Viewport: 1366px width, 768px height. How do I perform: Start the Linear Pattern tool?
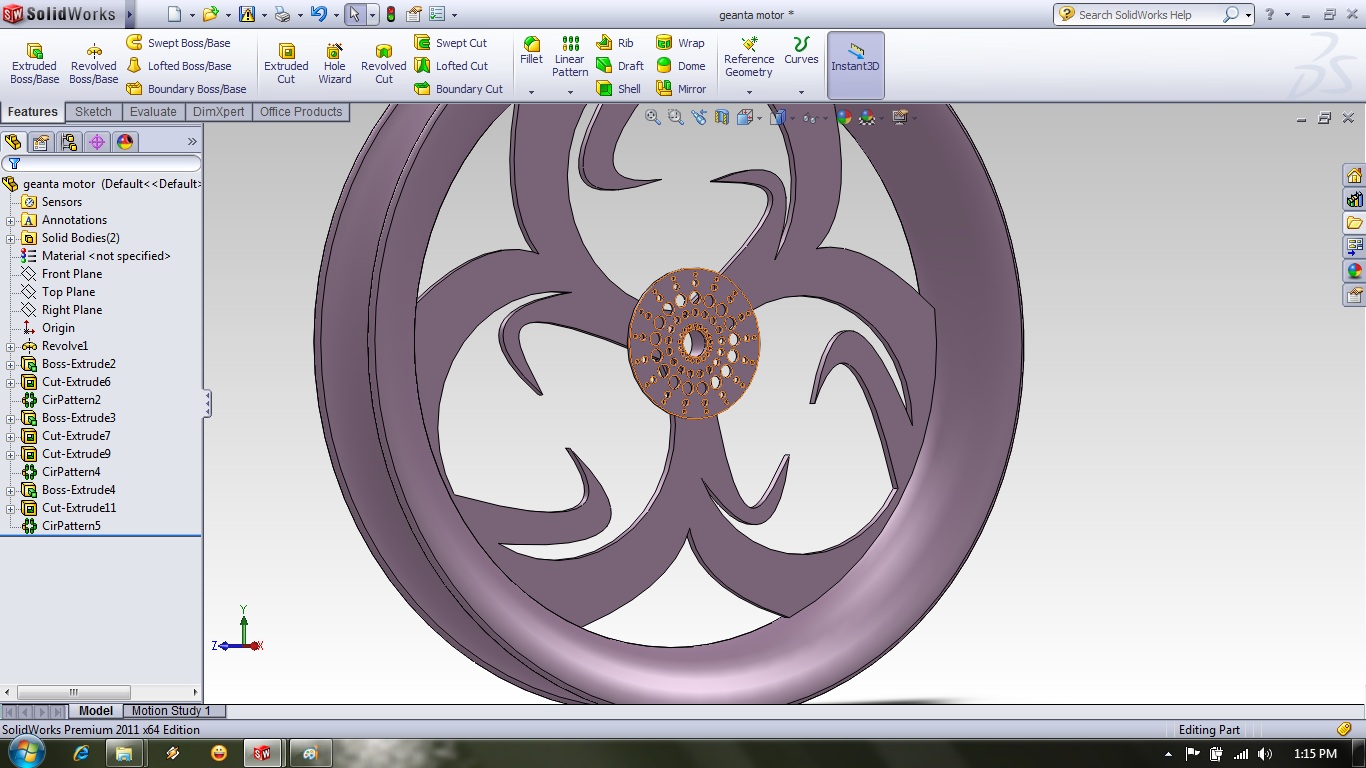(x=570, y=57)
